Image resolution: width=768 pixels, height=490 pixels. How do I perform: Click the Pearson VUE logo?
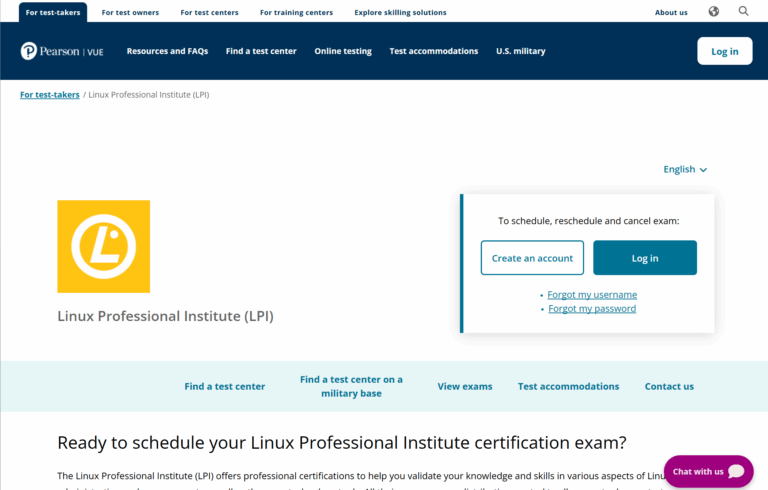(x=62, y=51)
